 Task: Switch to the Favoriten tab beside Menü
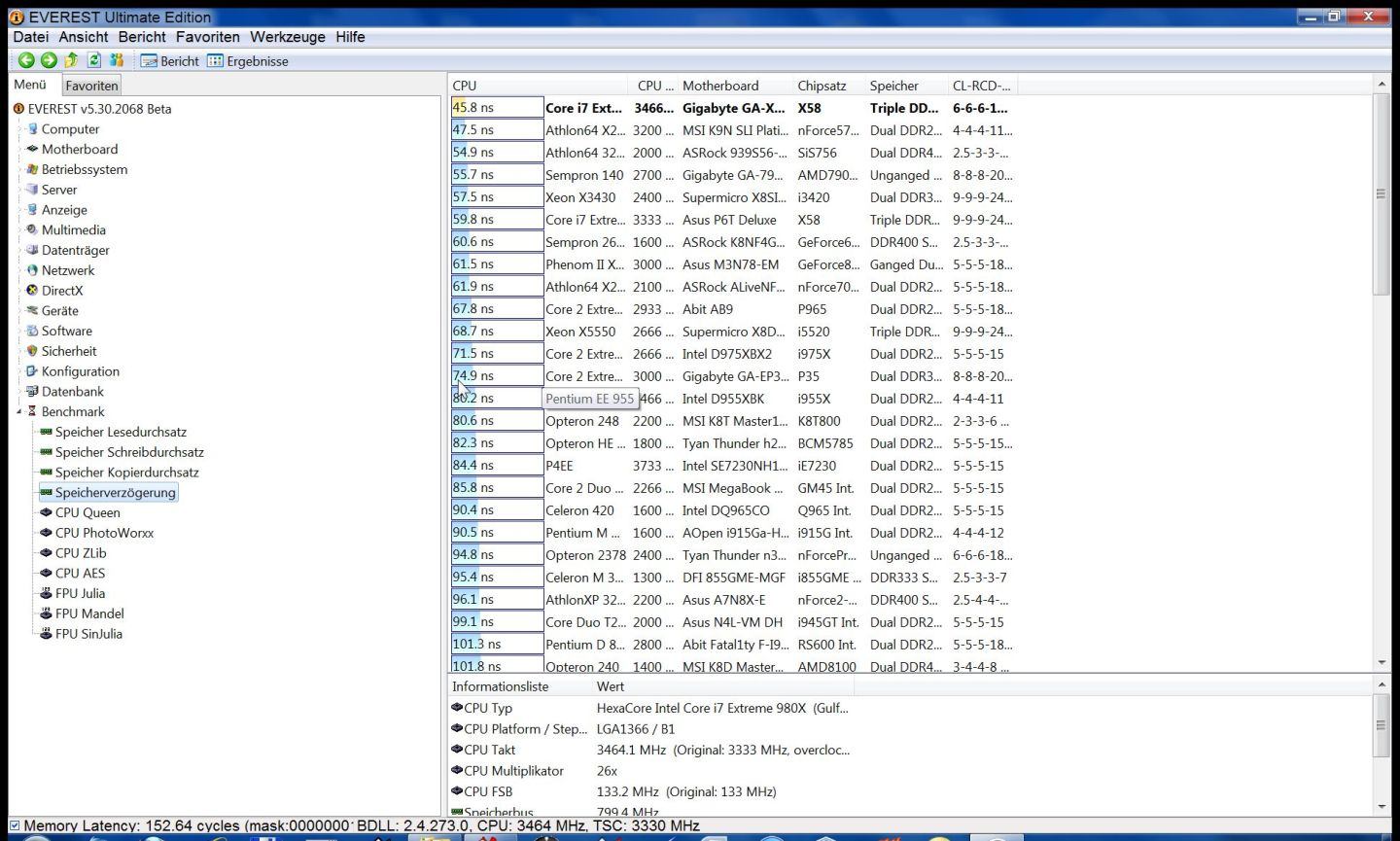click(x=91, y=86)
